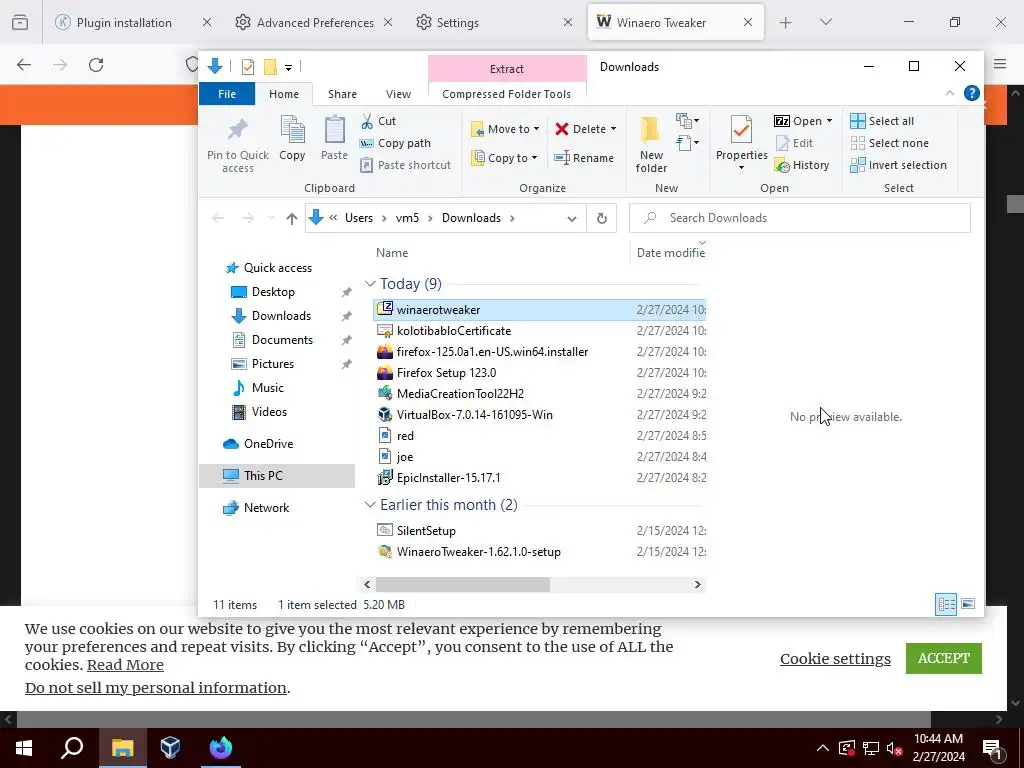1024x768 pixels.
Task: Rename the selected file
Action: (584, 157)
